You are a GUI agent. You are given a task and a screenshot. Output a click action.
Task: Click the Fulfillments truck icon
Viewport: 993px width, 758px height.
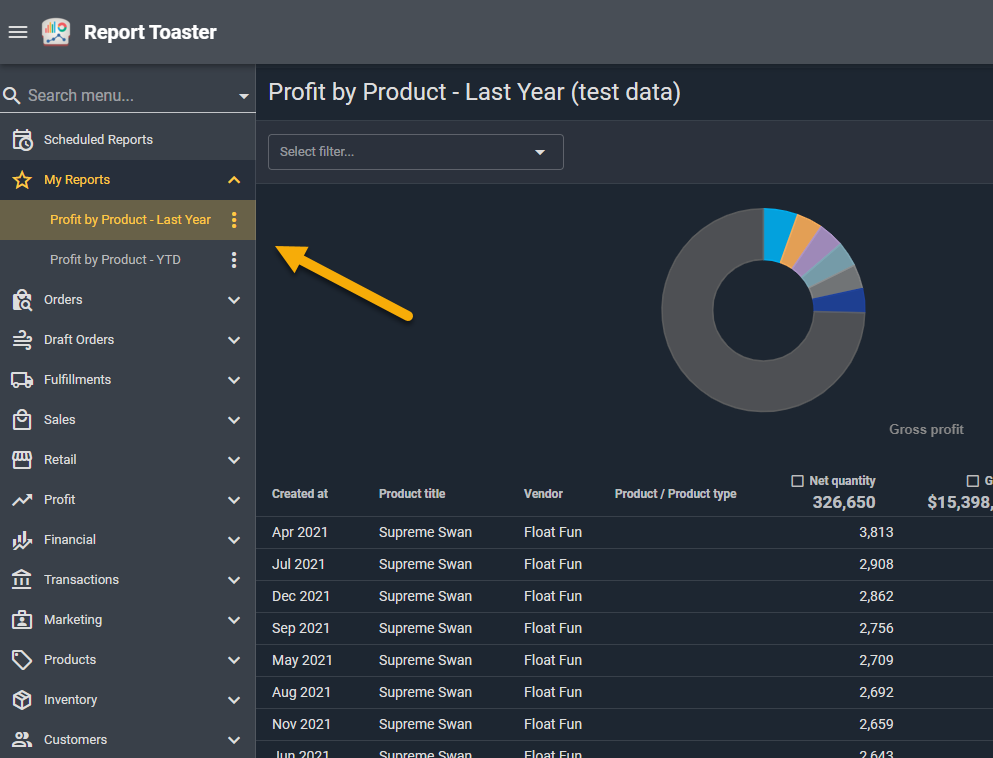[22, 380]
